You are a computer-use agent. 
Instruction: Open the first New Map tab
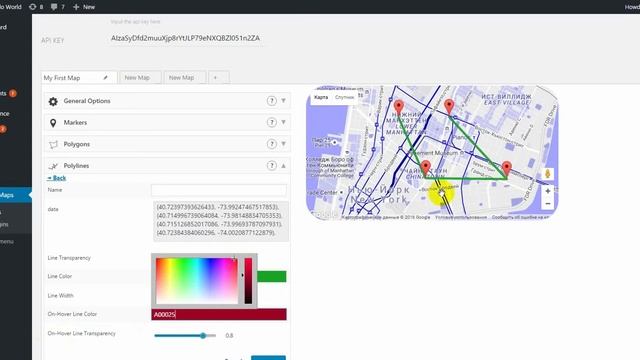tap(140, 78)
